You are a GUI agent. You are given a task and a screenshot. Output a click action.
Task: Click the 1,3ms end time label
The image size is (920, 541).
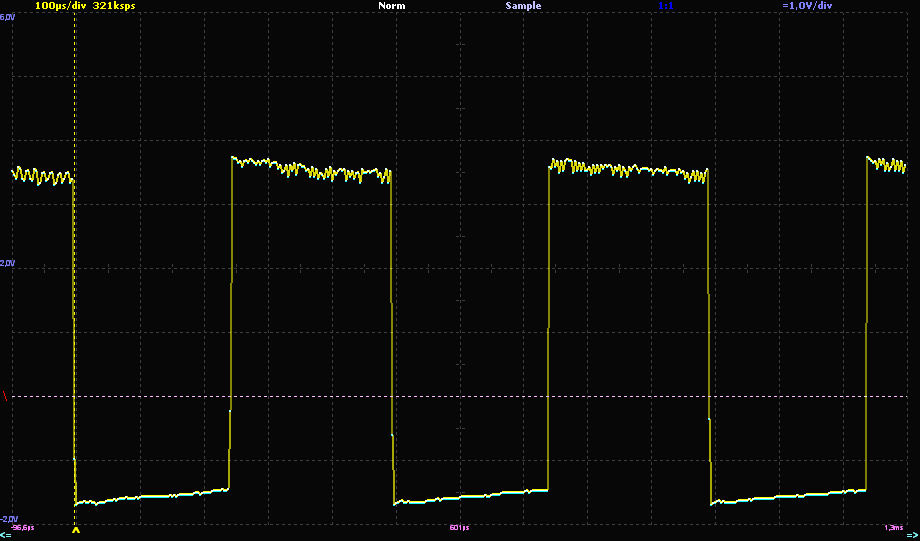(x=893, y=526)
